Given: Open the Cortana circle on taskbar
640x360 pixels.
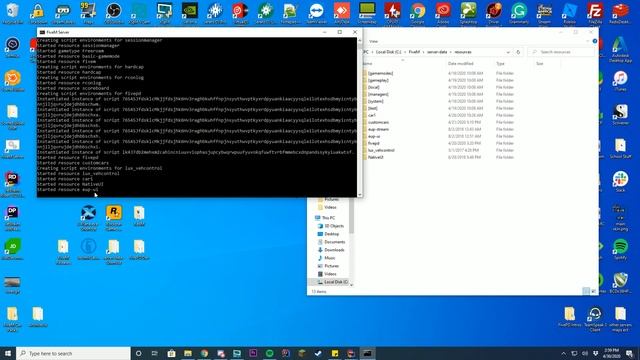Looking at the screenshot, I should 138,353.
